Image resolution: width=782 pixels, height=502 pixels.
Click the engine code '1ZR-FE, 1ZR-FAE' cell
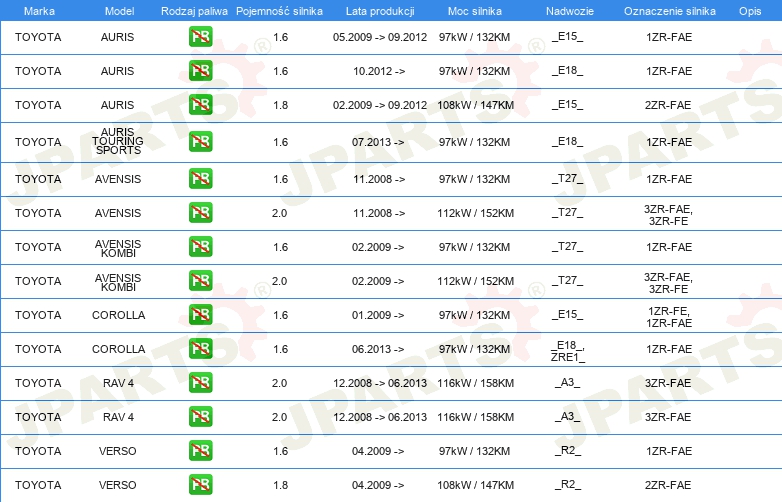click(669, 317)
